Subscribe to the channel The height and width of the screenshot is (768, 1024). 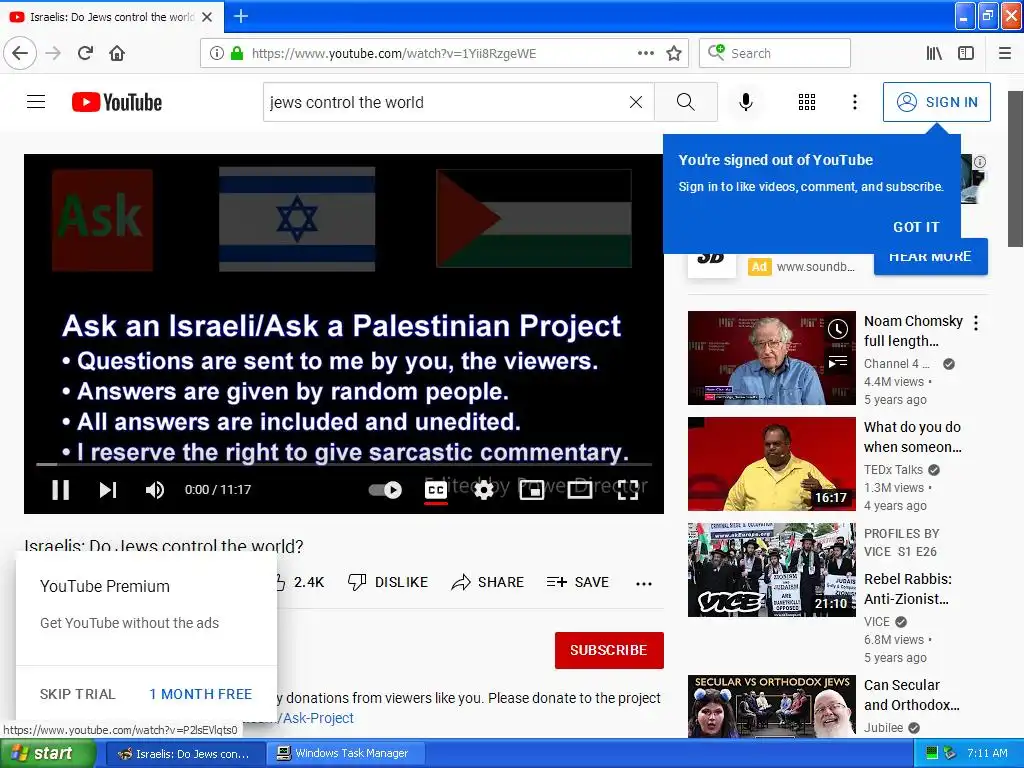(609, 650)
